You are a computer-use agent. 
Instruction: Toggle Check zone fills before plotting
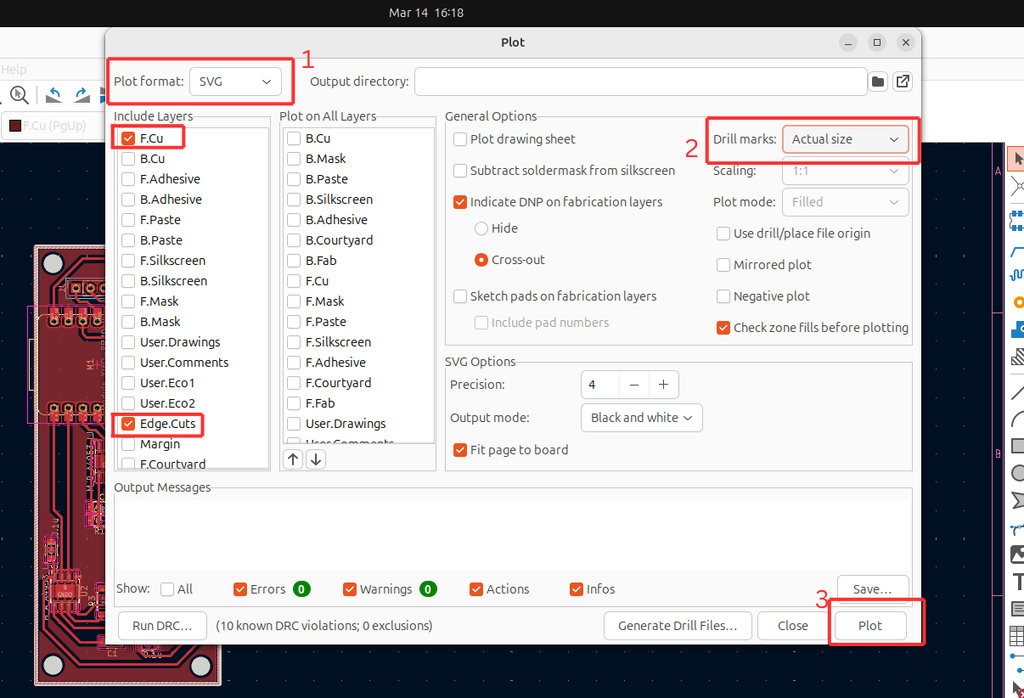coord(723,328)
